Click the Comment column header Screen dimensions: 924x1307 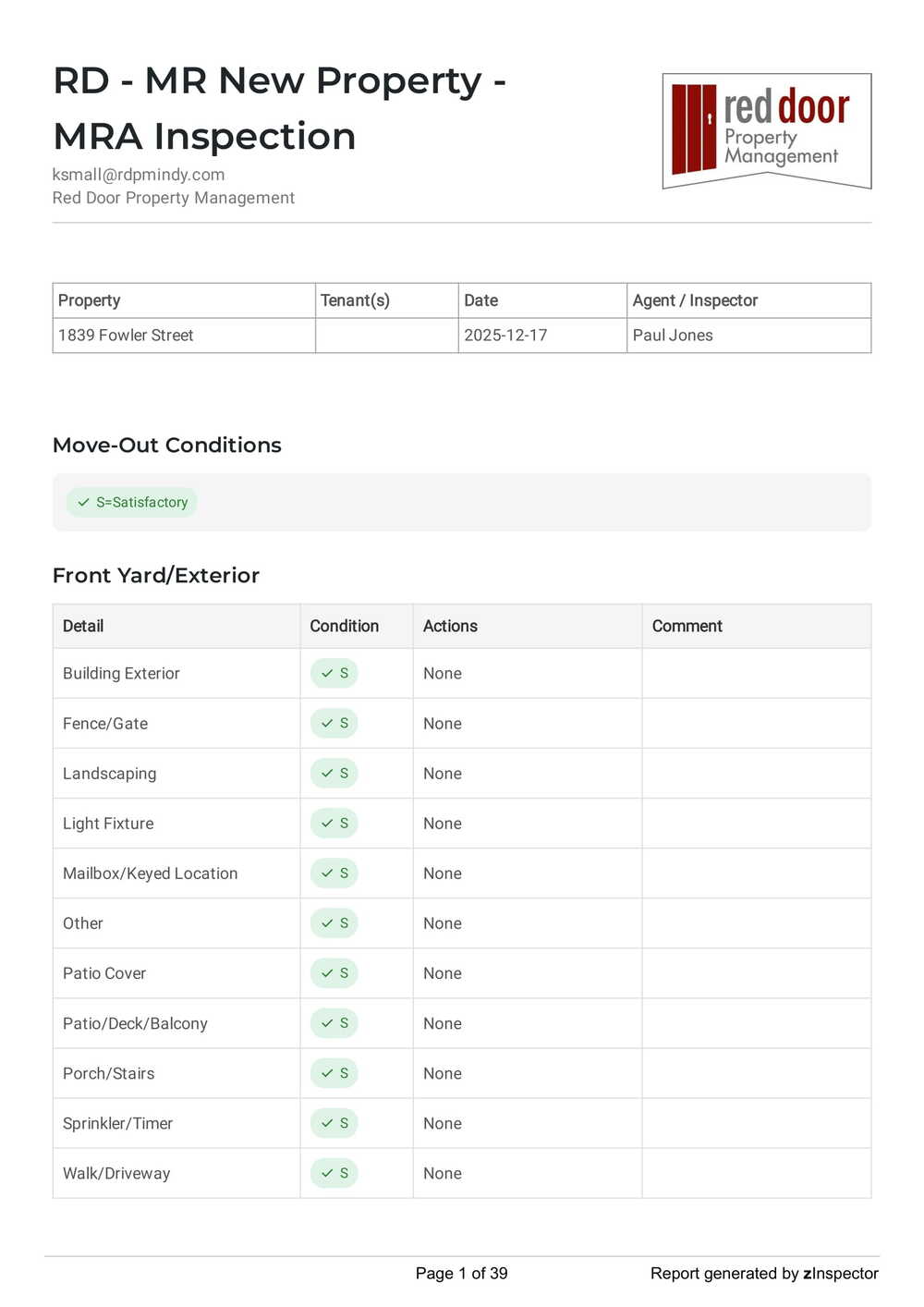tap(687, 626)
